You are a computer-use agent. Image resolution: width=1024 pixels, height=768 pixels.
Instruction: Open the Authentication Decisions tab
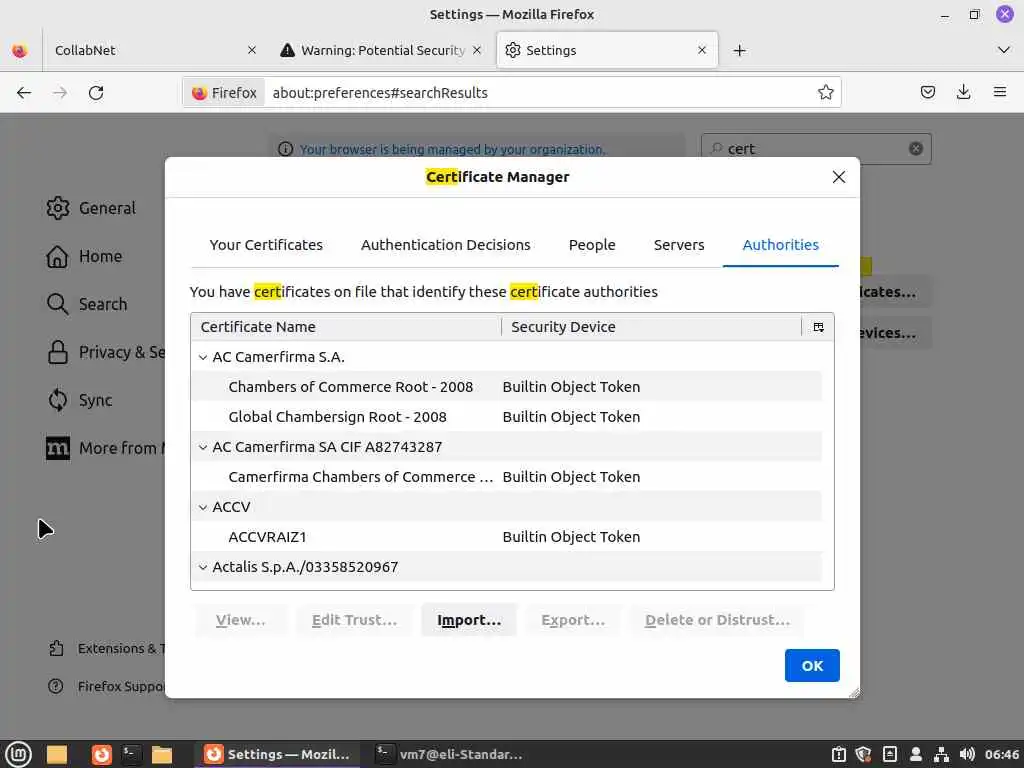coord(445,245)
